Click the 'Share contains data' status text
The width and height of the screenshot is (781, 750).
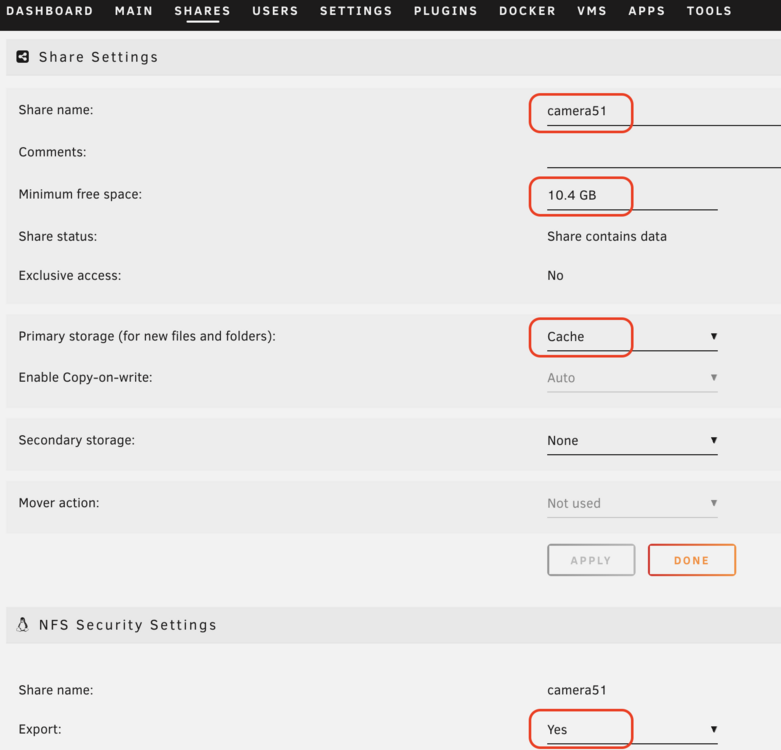pyautogui.click(x=607, y=237)
